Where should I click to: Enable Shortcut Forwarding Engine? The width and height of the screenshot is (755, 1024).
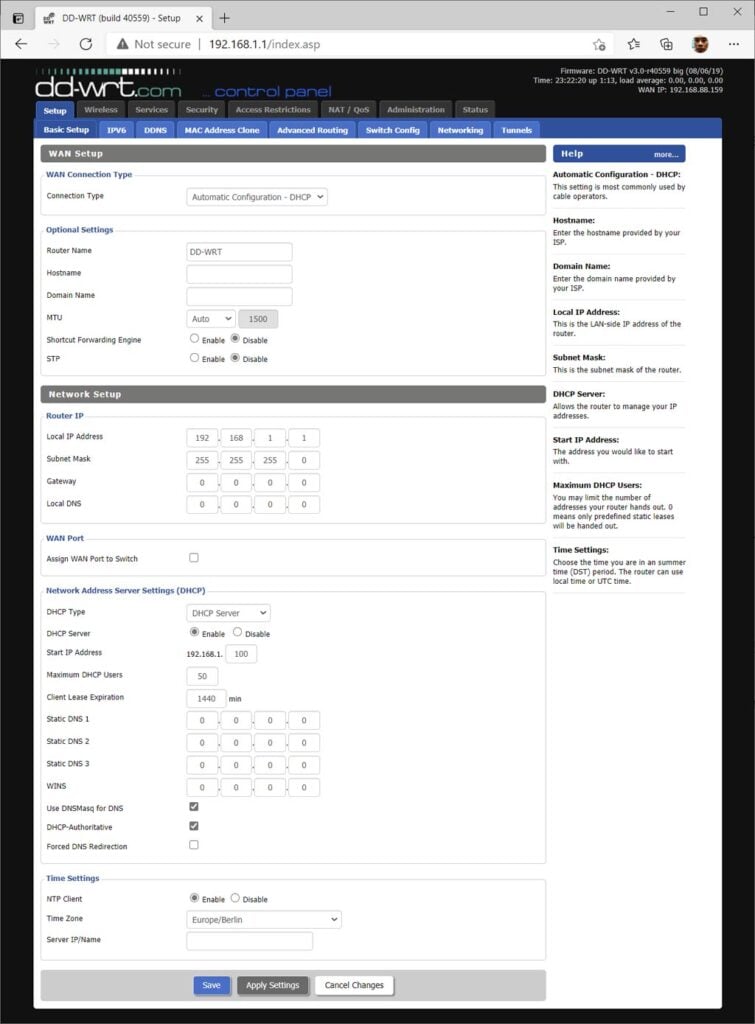pos(194,338)
